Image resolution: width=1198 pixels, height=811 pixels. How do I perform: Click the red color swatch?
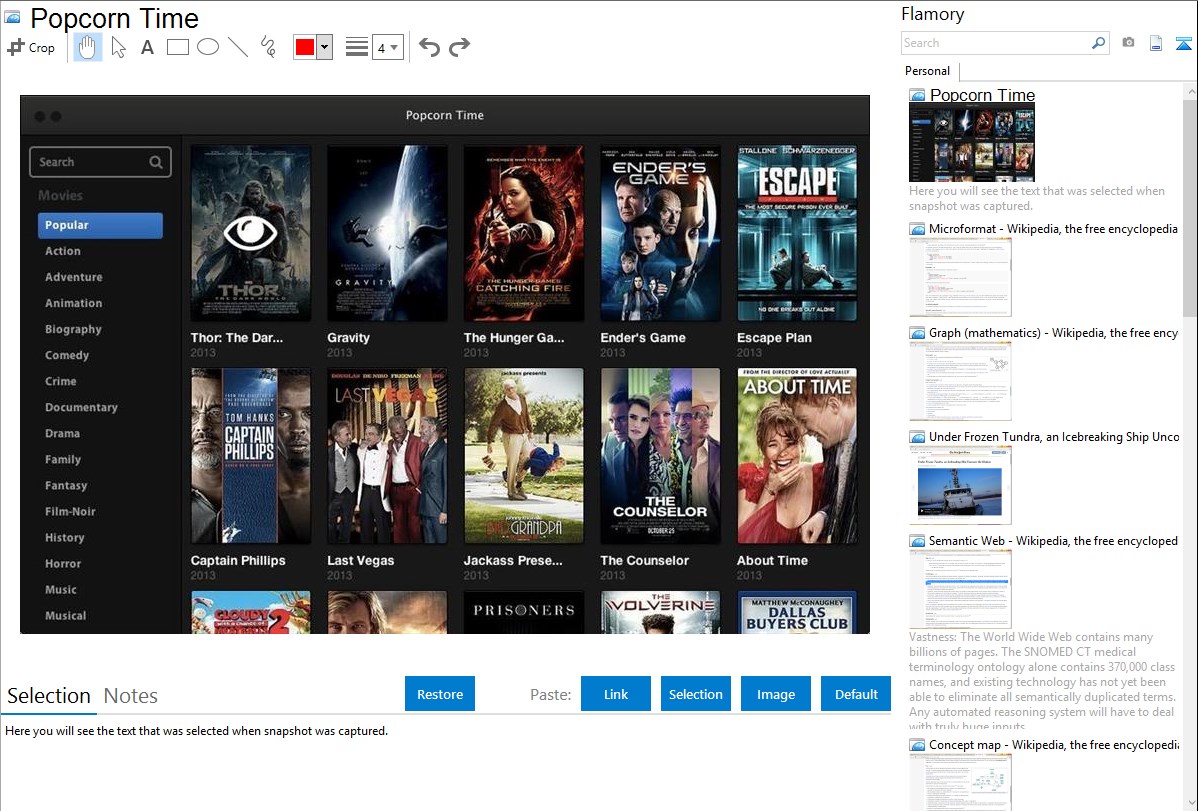tap(305, 47)
